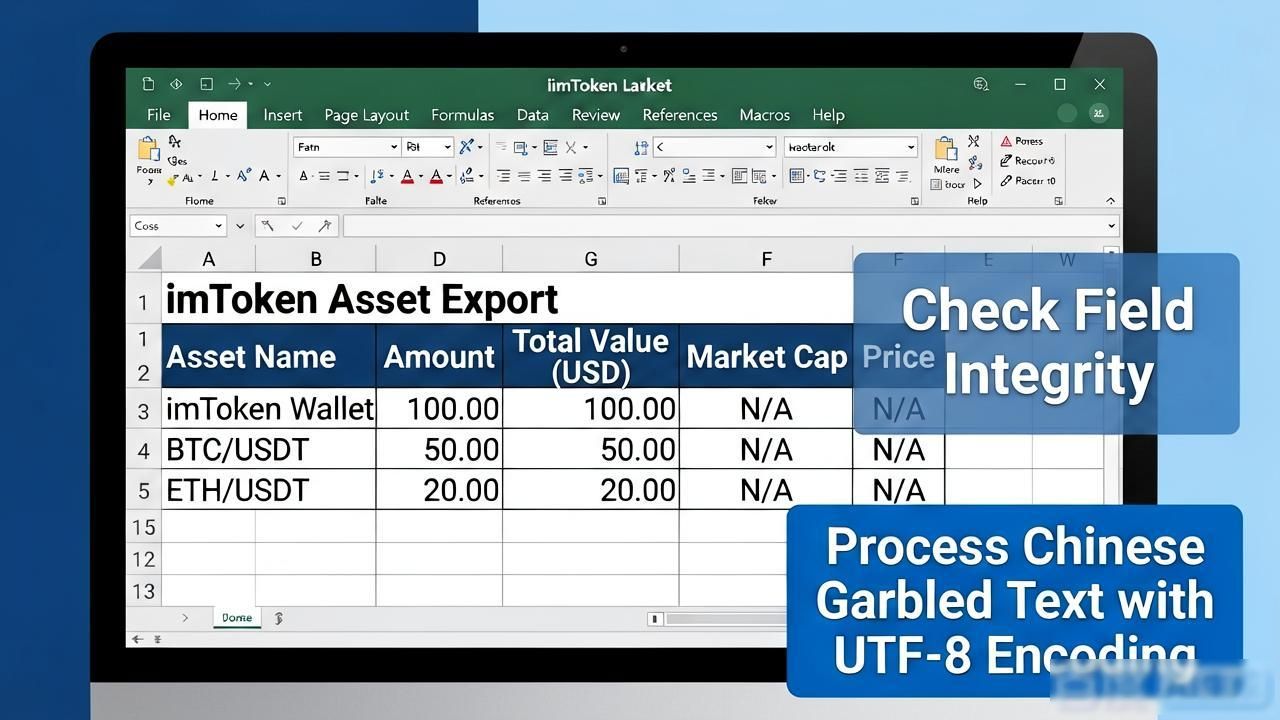Click the sheet navigation arrow left of Dome tab
This screenshot has height=720, width=1280.
coord(185,618)
